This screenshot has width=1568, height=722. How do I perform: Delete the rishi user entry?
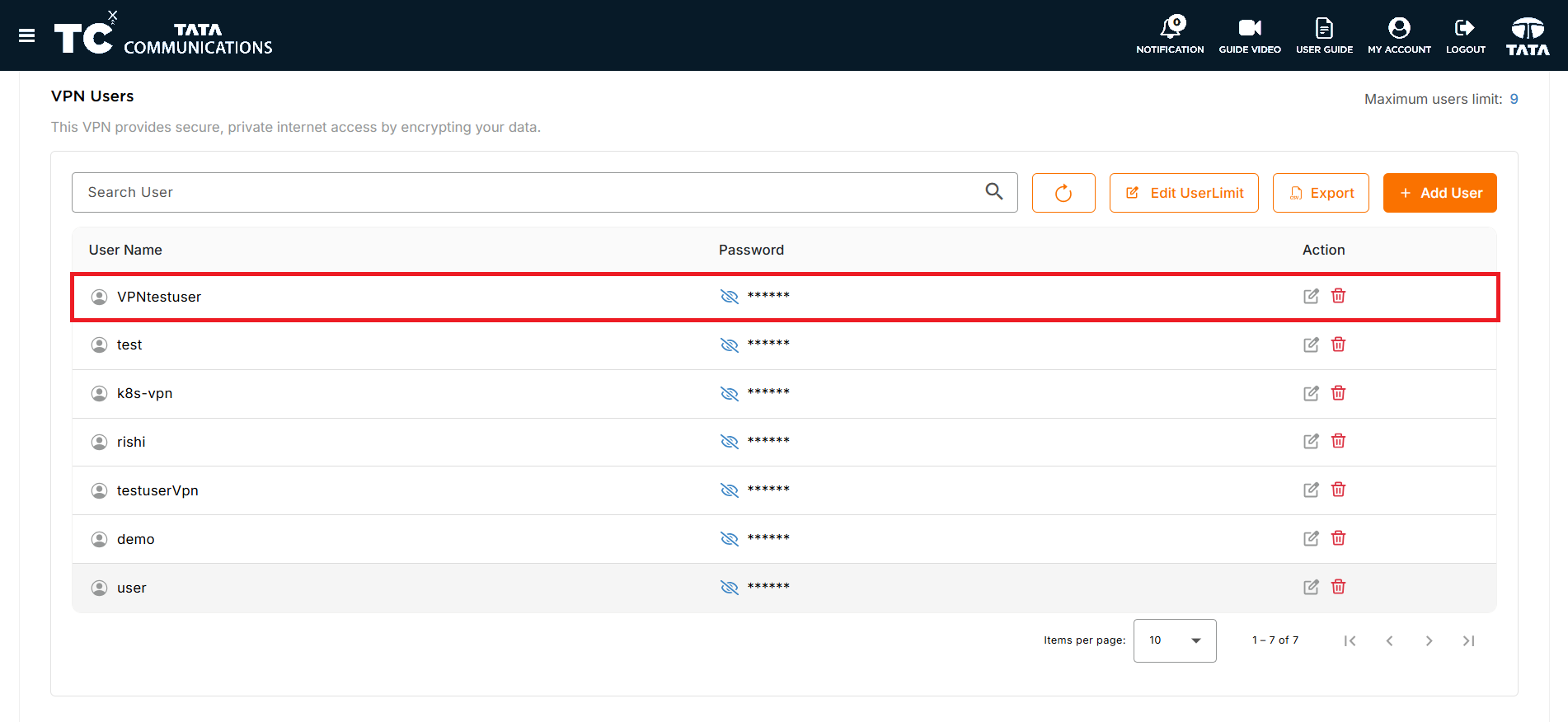[1338, 441]
